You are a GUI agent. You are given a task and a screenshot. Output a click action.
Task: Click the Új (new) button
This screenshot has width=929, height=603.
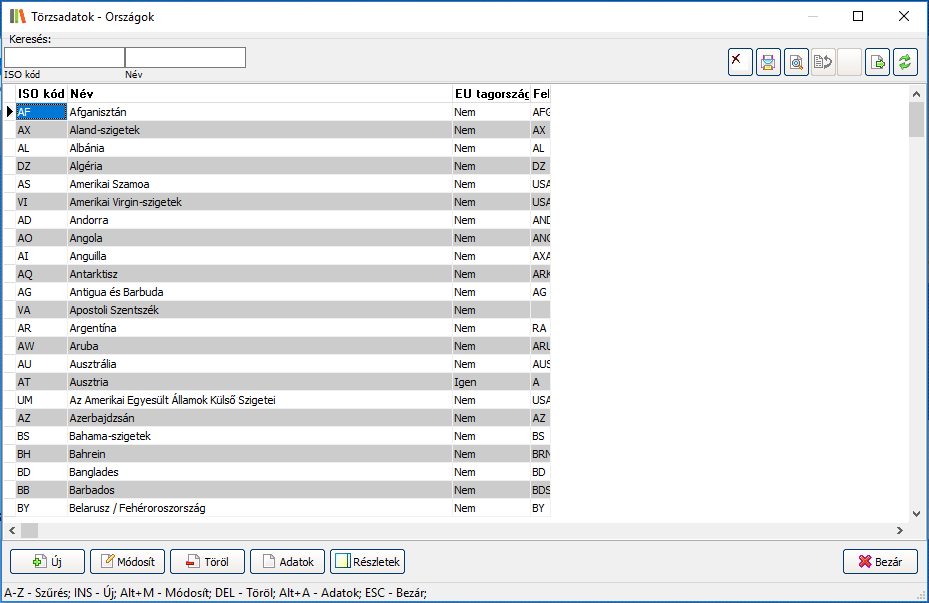click(x=47, y=562)
